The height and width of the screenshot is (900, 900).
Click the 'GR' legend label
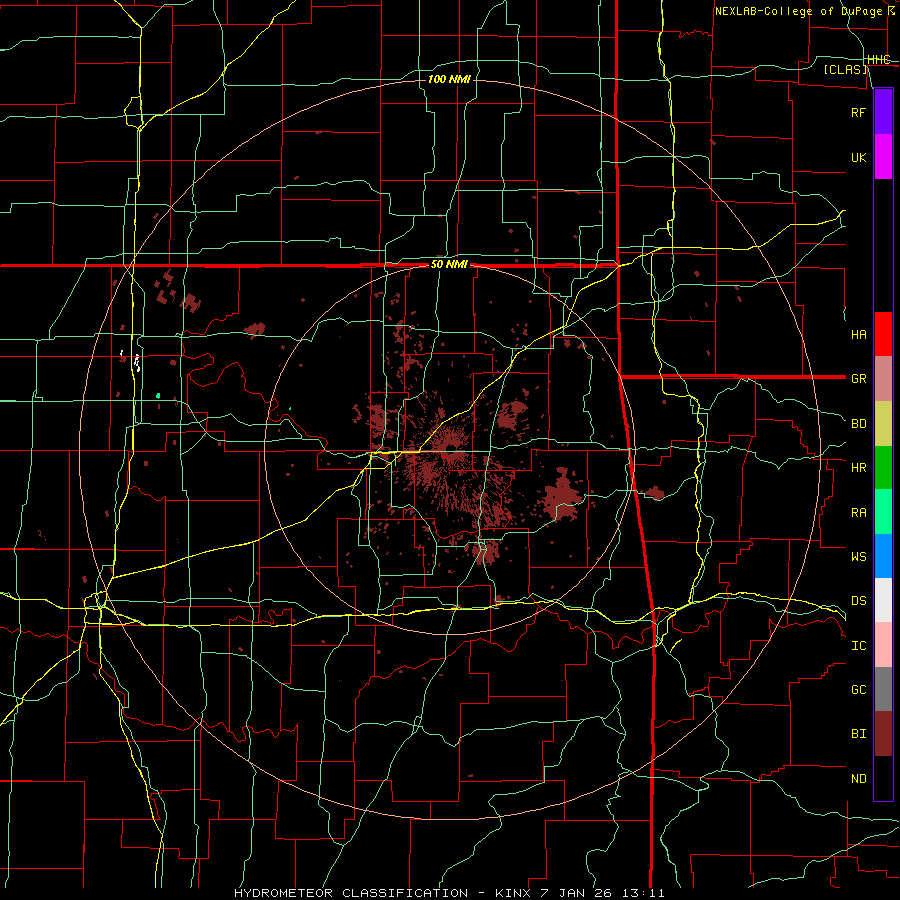click(858, 379)
